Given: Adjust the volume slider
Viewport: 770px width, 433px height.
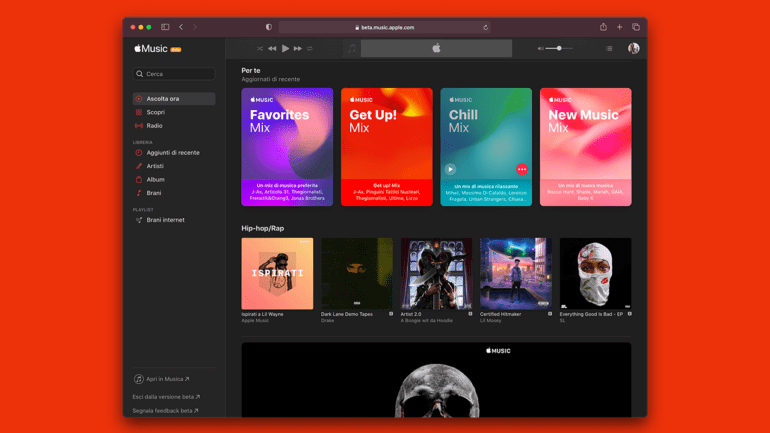Looking at the screenshot, I should click(x=559, y=48).
